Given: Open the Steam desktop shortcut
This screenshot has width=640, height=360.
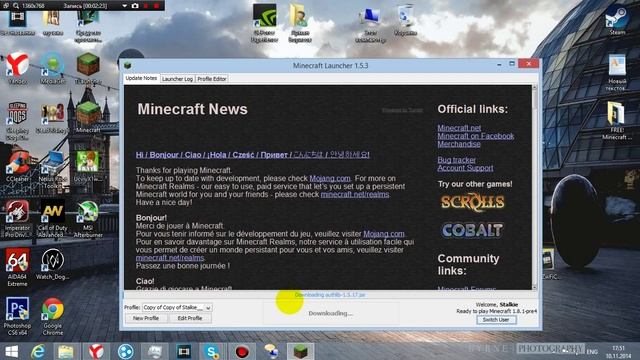Looking at the screenshot, I should (617, 20).
